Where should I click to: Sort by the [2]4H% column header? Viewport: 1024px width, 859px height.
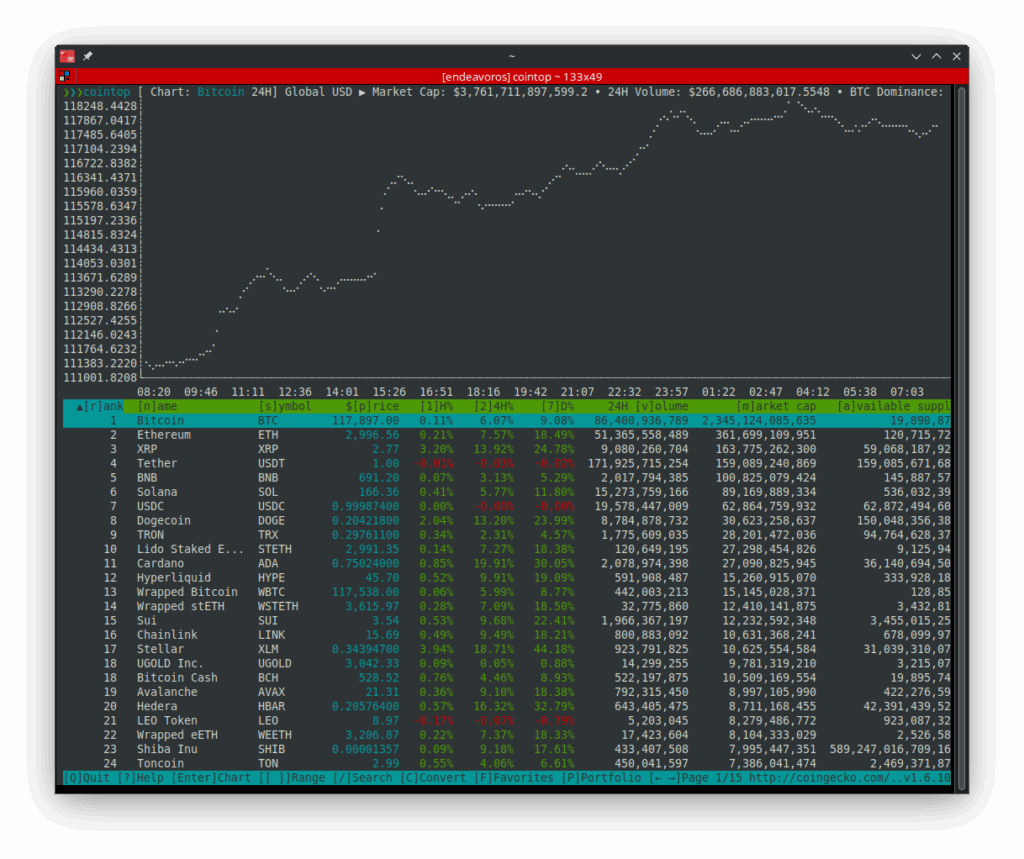494,406
